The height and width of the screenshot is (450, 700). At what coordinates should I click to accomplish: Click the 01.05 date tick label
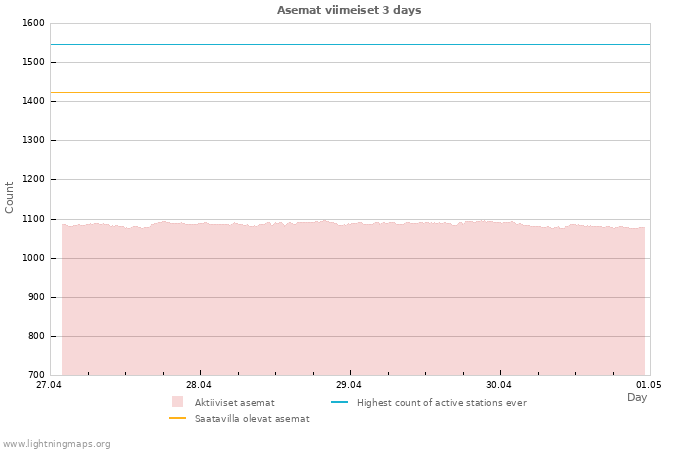pyautogui.click(x=649, y=384)
